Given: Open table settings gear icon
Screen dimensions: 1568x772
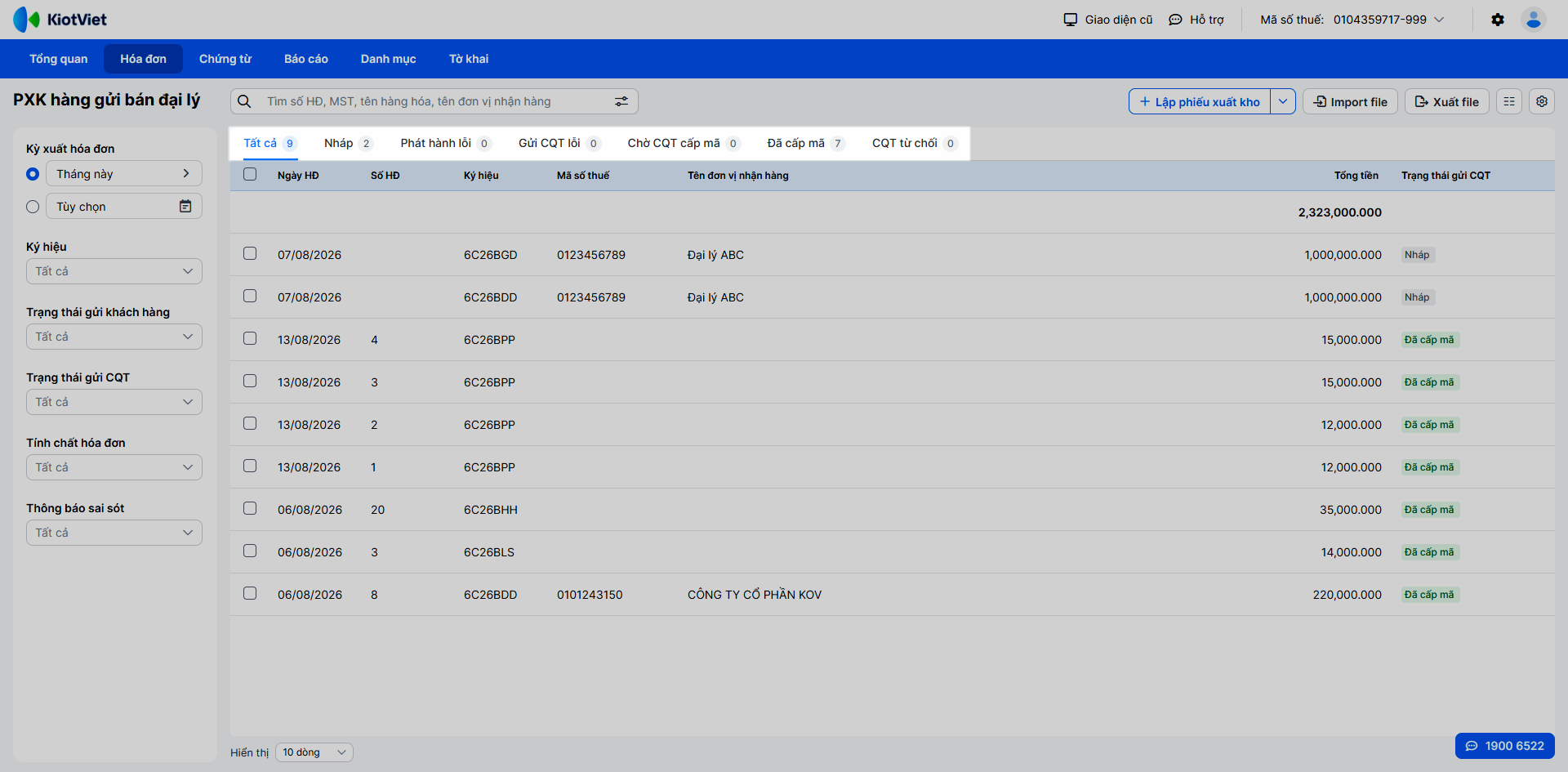Looking at the screenshot, I should (x=1542, y=101).
